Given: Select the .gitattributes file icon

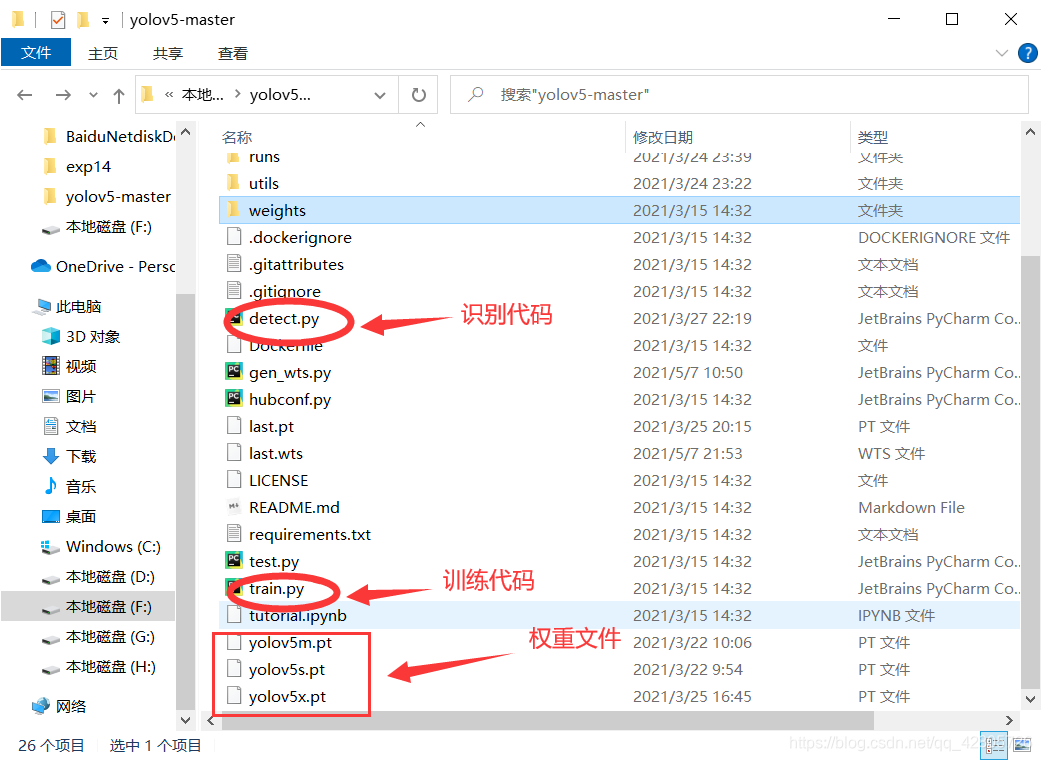Looking at the screenshot, I should click(x=234, y=264).
